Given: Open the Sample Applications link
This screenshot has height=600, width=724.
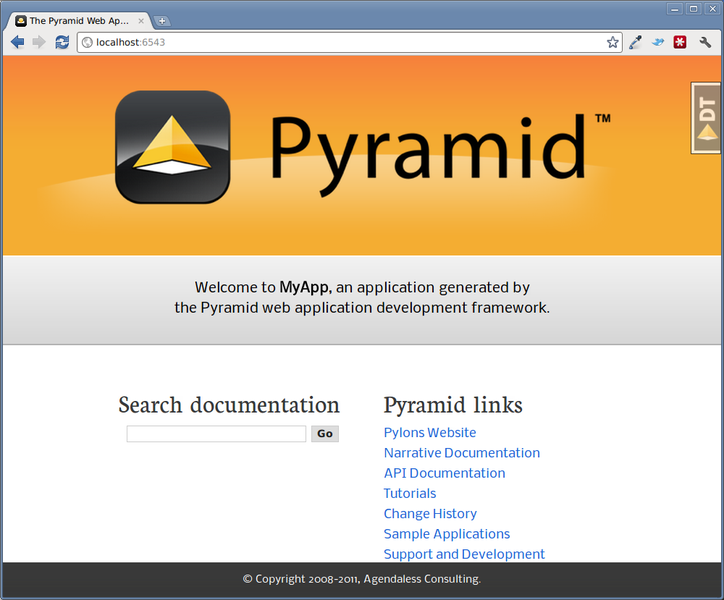Looking at the screenshot, I should click(x=446, y=534).
